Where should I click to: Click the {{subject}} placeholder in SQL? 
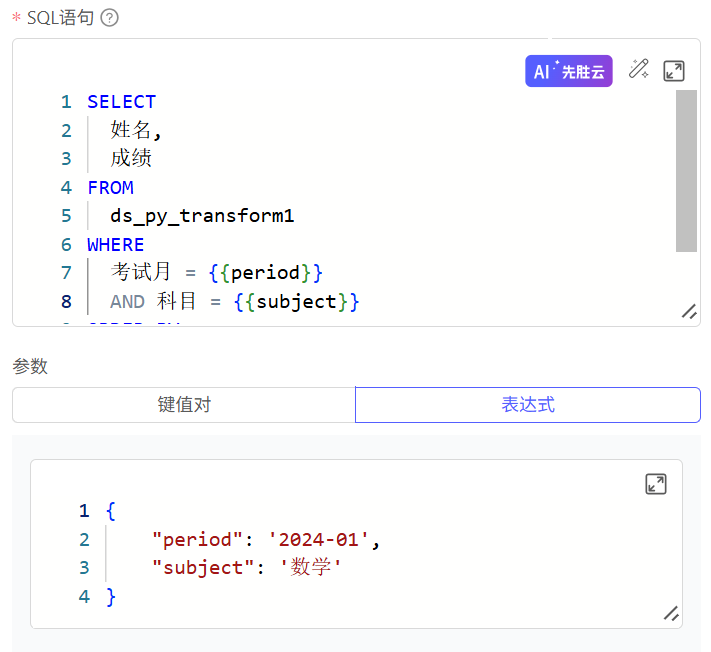click(x=297, y=302)
